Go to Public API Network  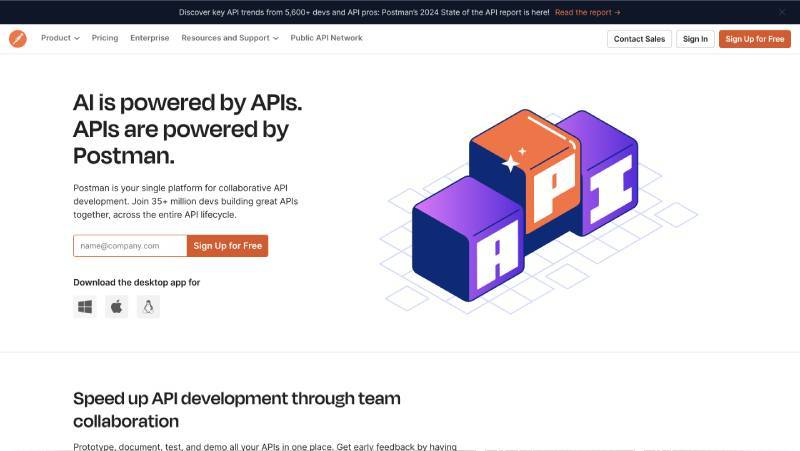(326, 38)
